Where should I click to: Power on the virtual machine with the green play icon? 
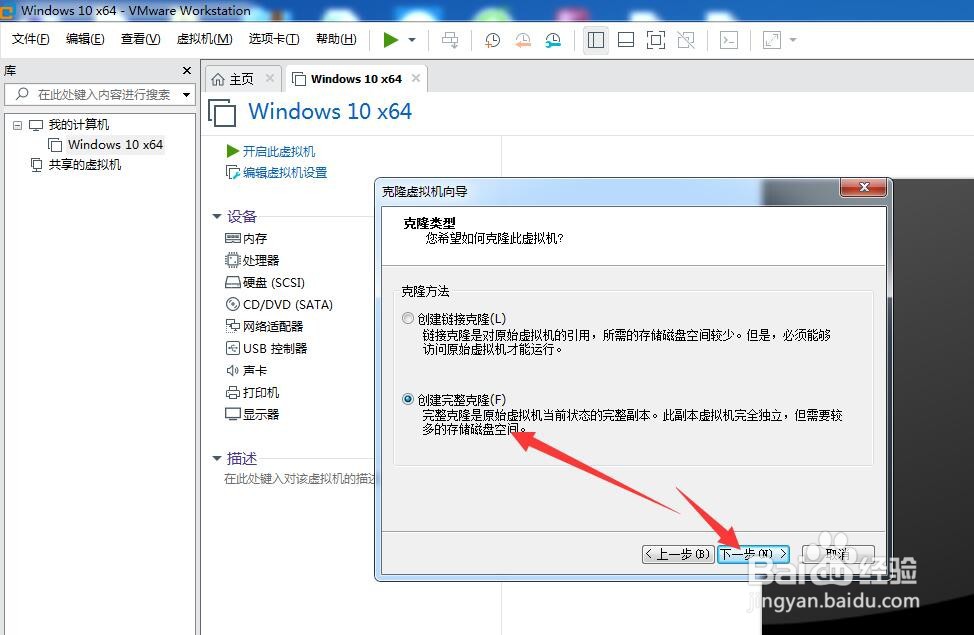click(x=392, y=40)
